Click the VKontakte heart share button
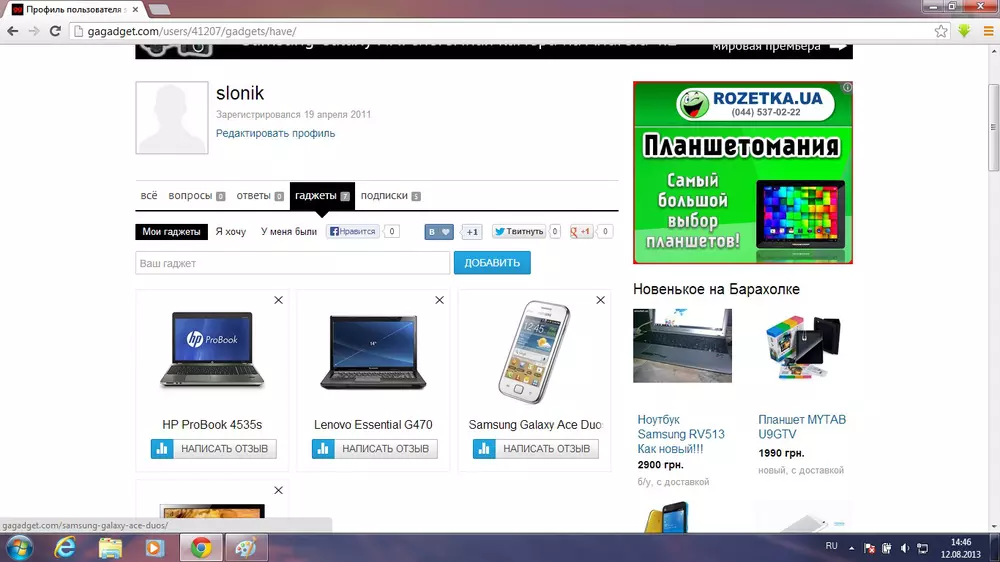The height and width of the screenshot is (562, 1000). [440, 231]
